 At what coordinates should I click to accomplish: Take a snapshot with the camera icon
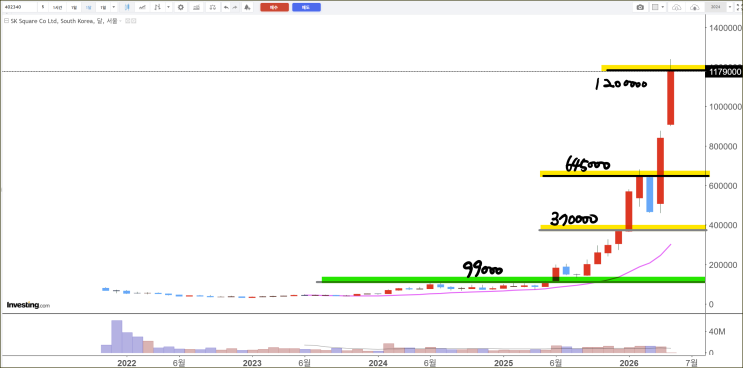[x=640, y=7]
